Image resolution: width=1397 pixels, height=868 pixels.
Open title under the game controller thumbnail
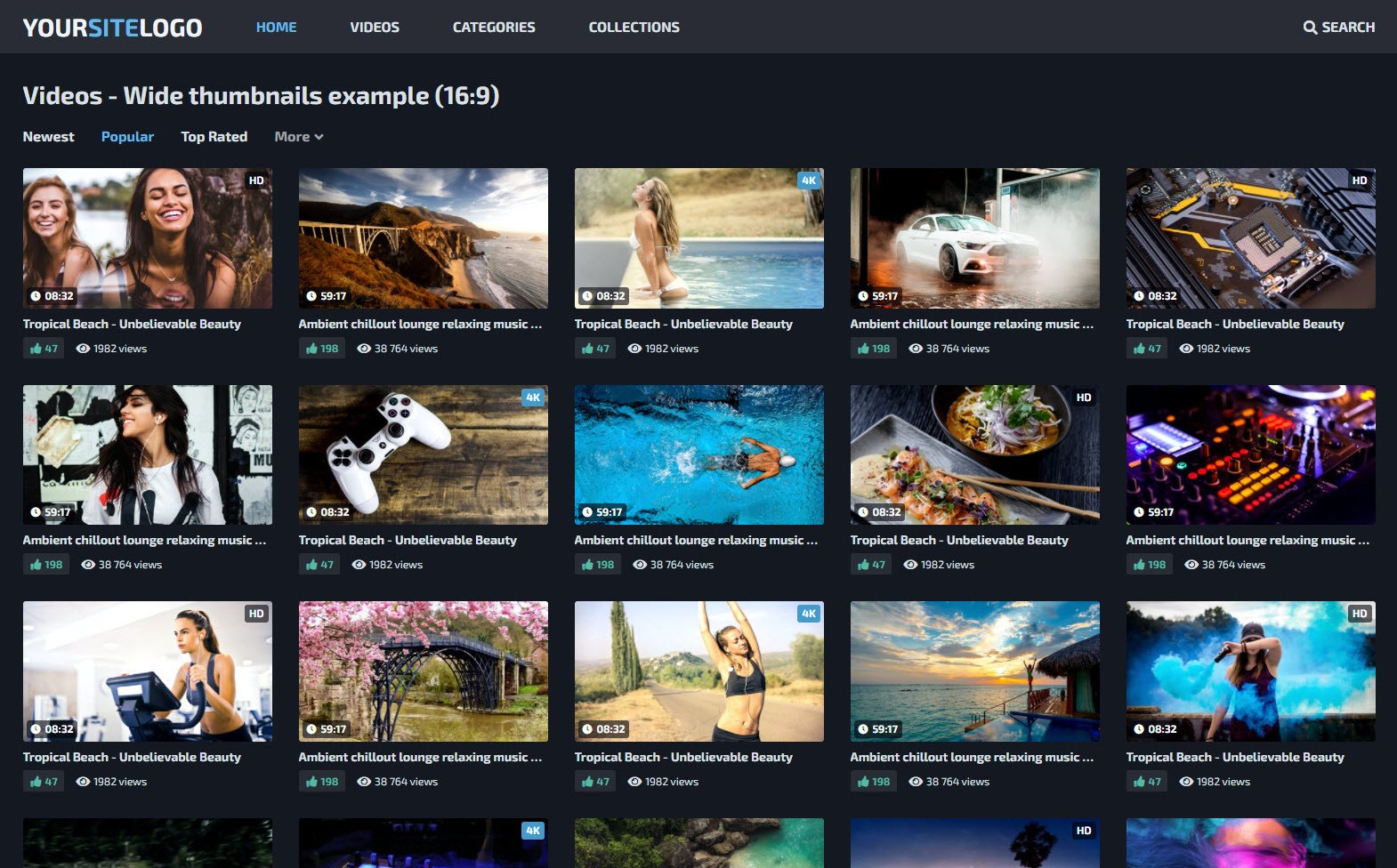[408, 541]
